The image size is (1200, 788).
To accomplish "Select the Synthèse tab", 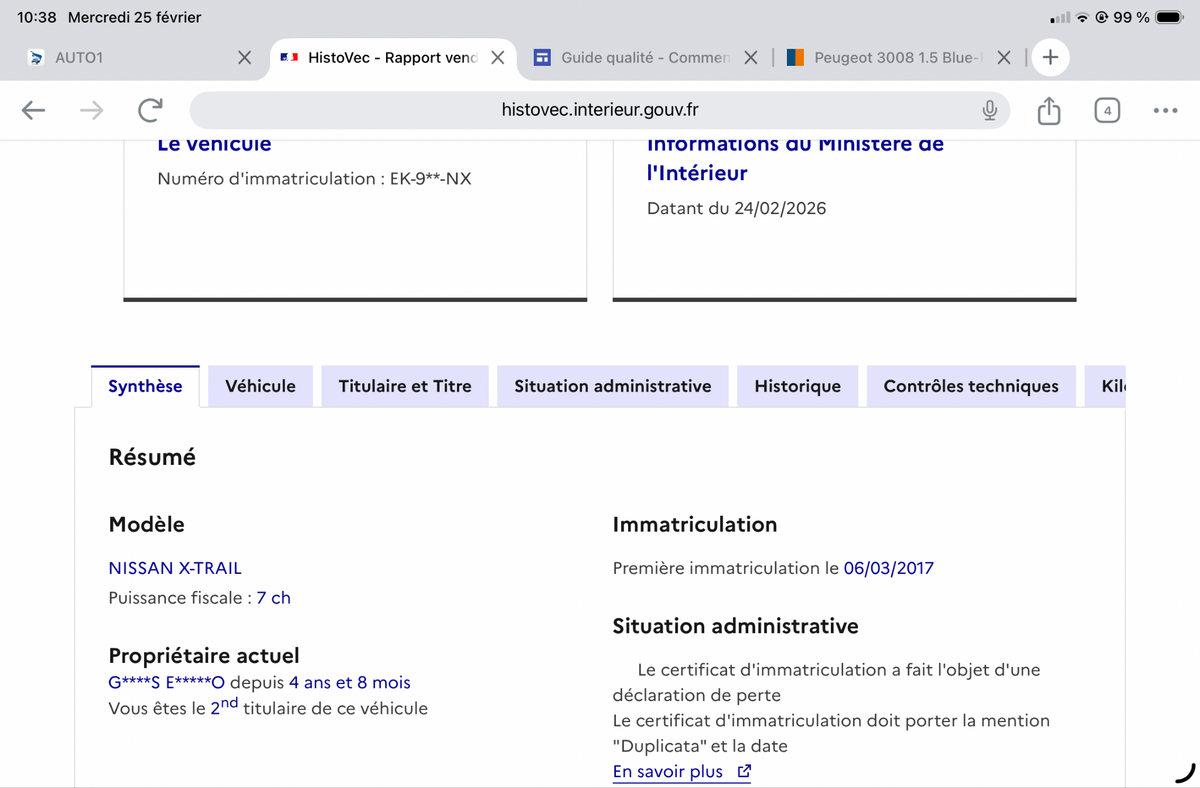I will [145, 386].
